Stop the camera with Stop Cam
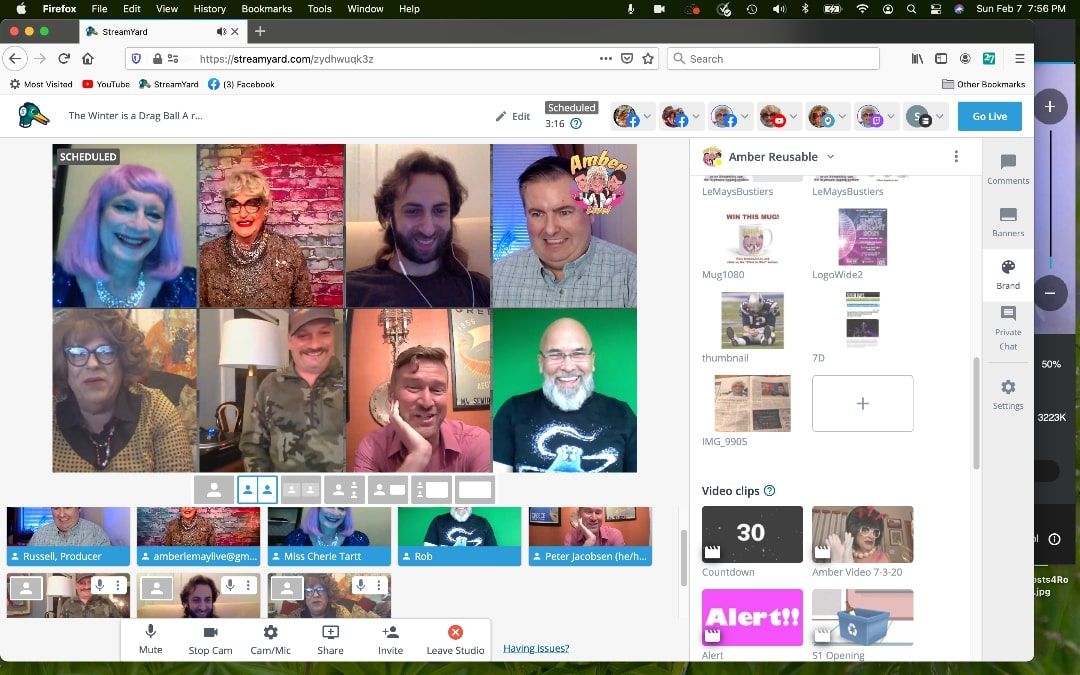 click(210, 638)
